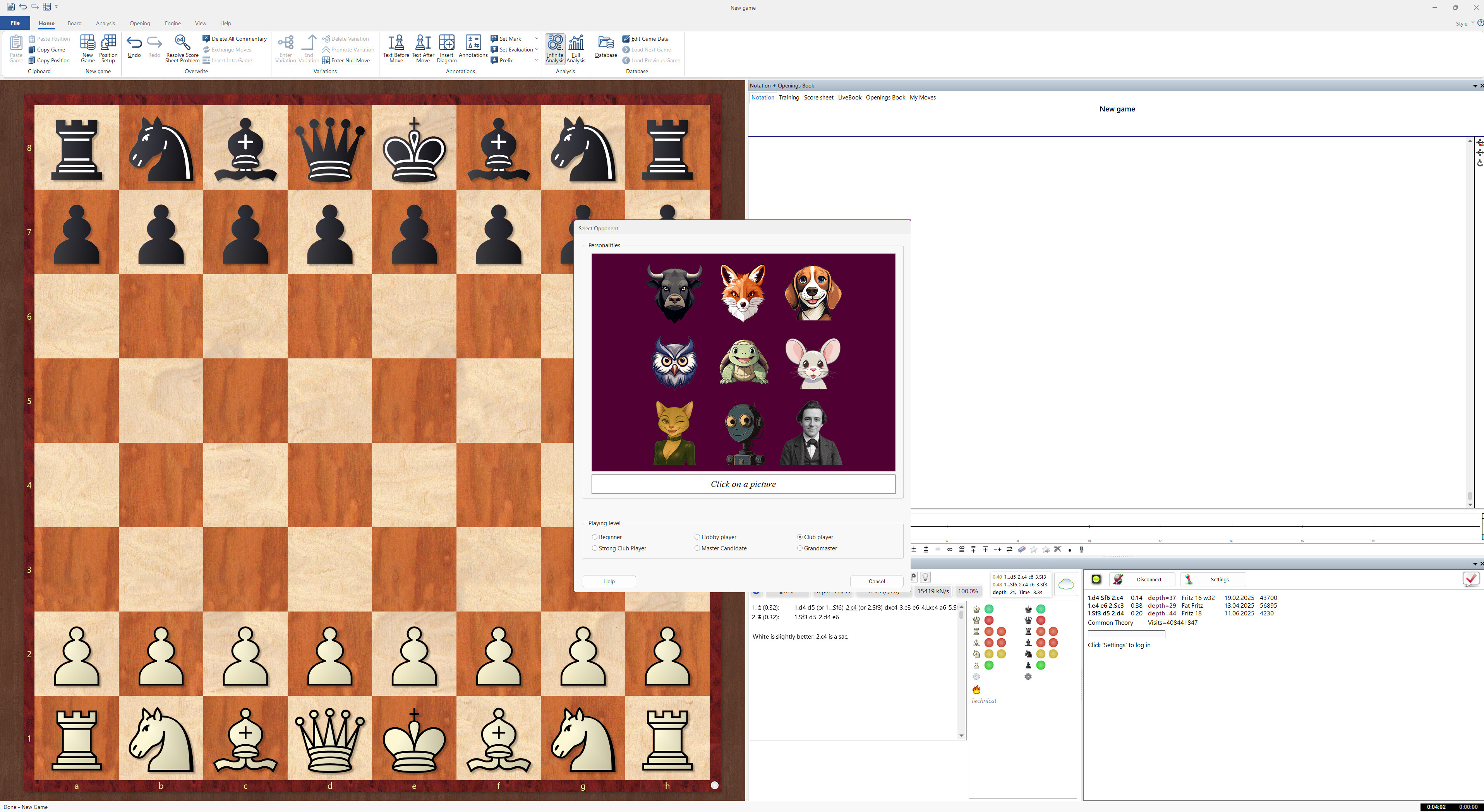
Task: Click the engine lightbulb icon
Action: 925,576
